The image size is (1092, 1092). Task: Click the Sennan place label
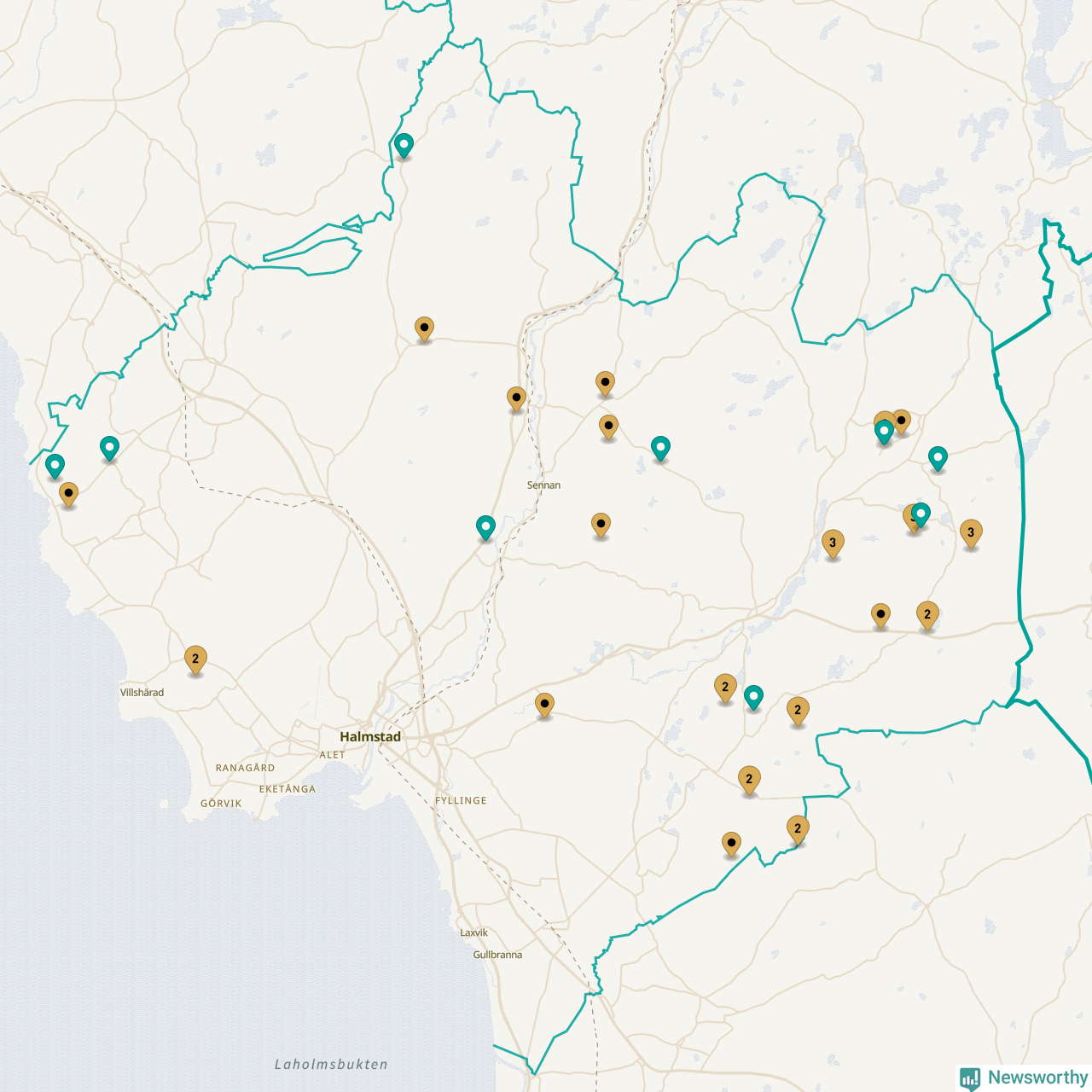tap(543, 485)
